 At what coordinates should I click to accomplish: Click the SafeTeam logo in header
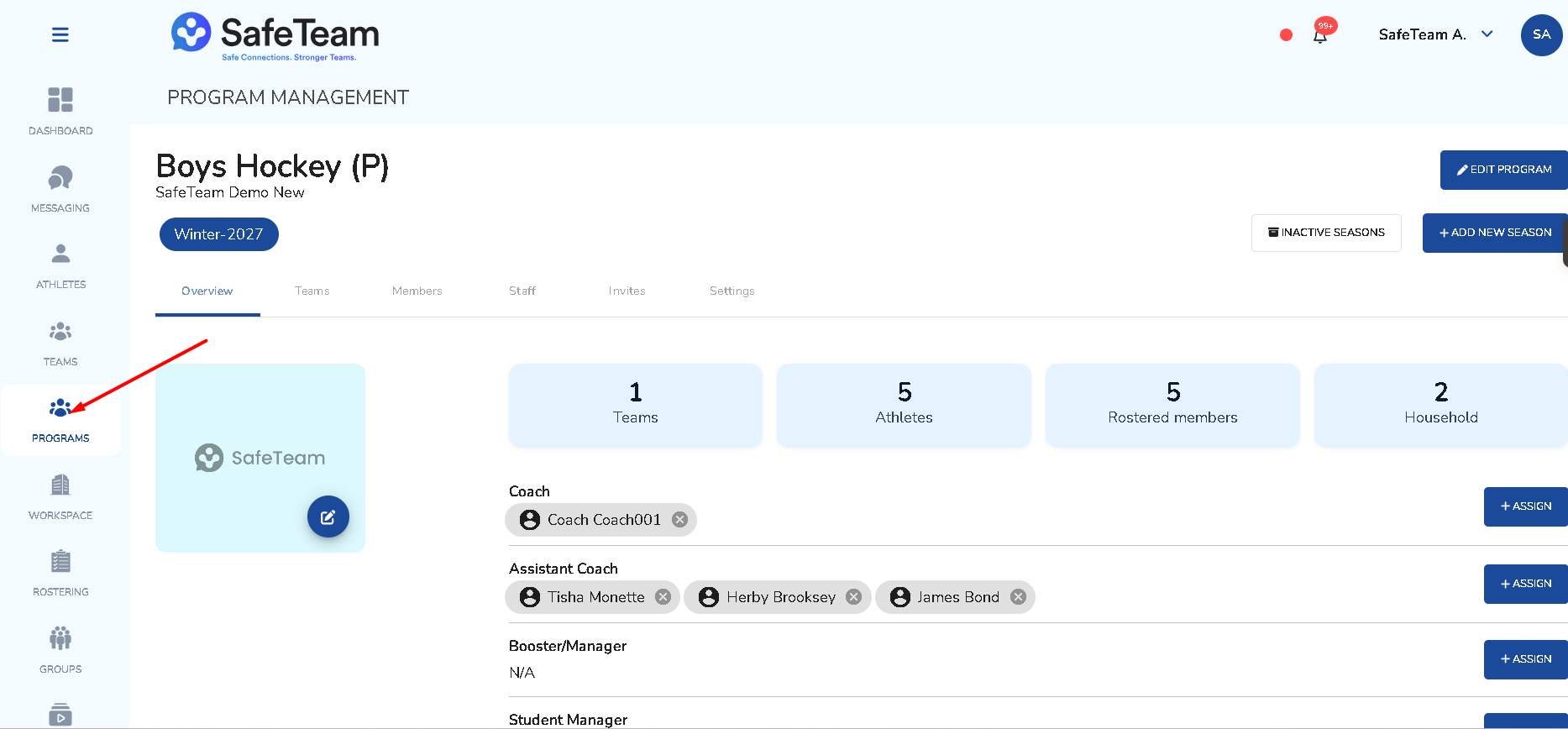[275, 36]
